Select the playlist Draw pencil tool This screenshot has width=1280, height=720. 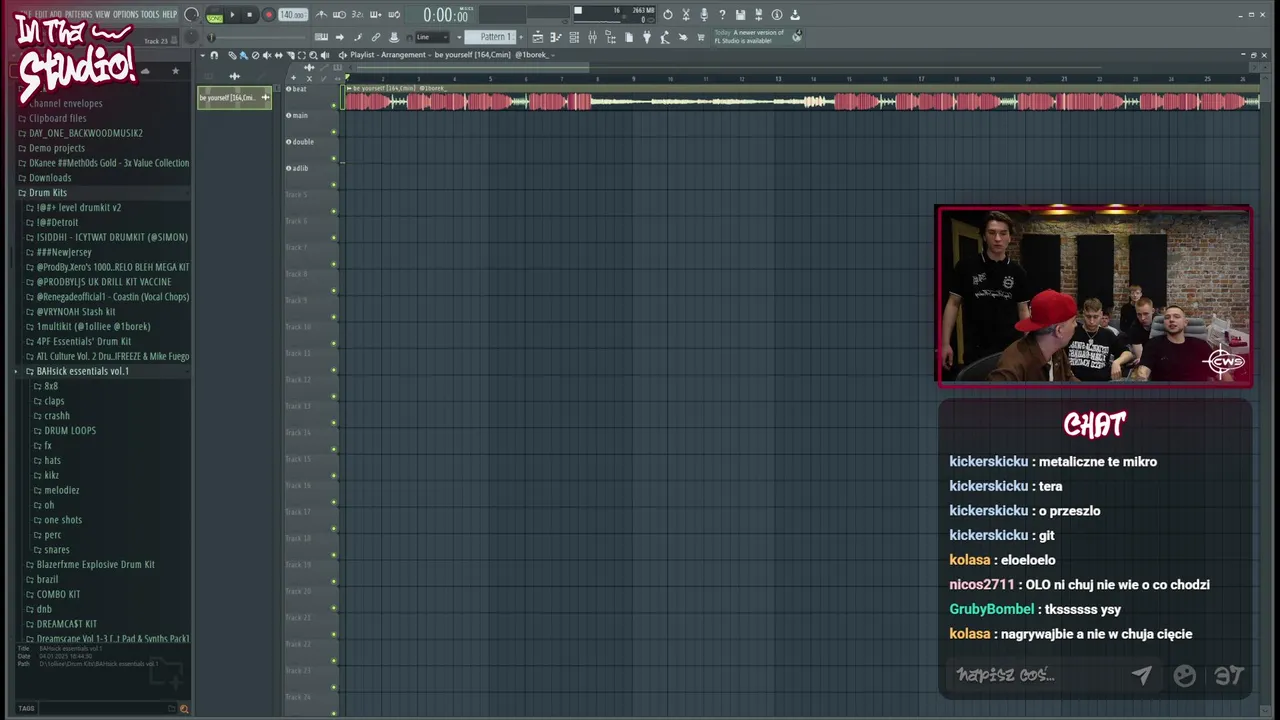tap(231, 55)
